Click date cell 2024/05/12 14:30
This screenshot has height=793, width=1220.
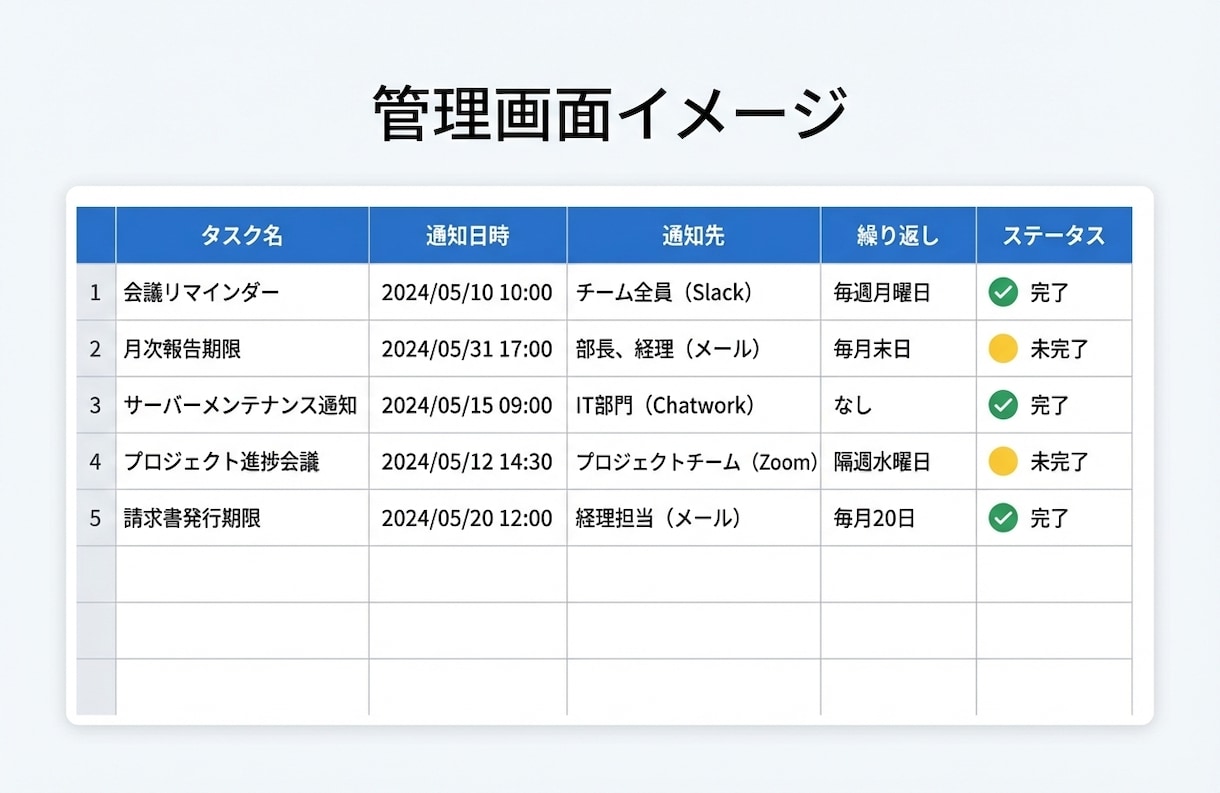click(468, 461)
